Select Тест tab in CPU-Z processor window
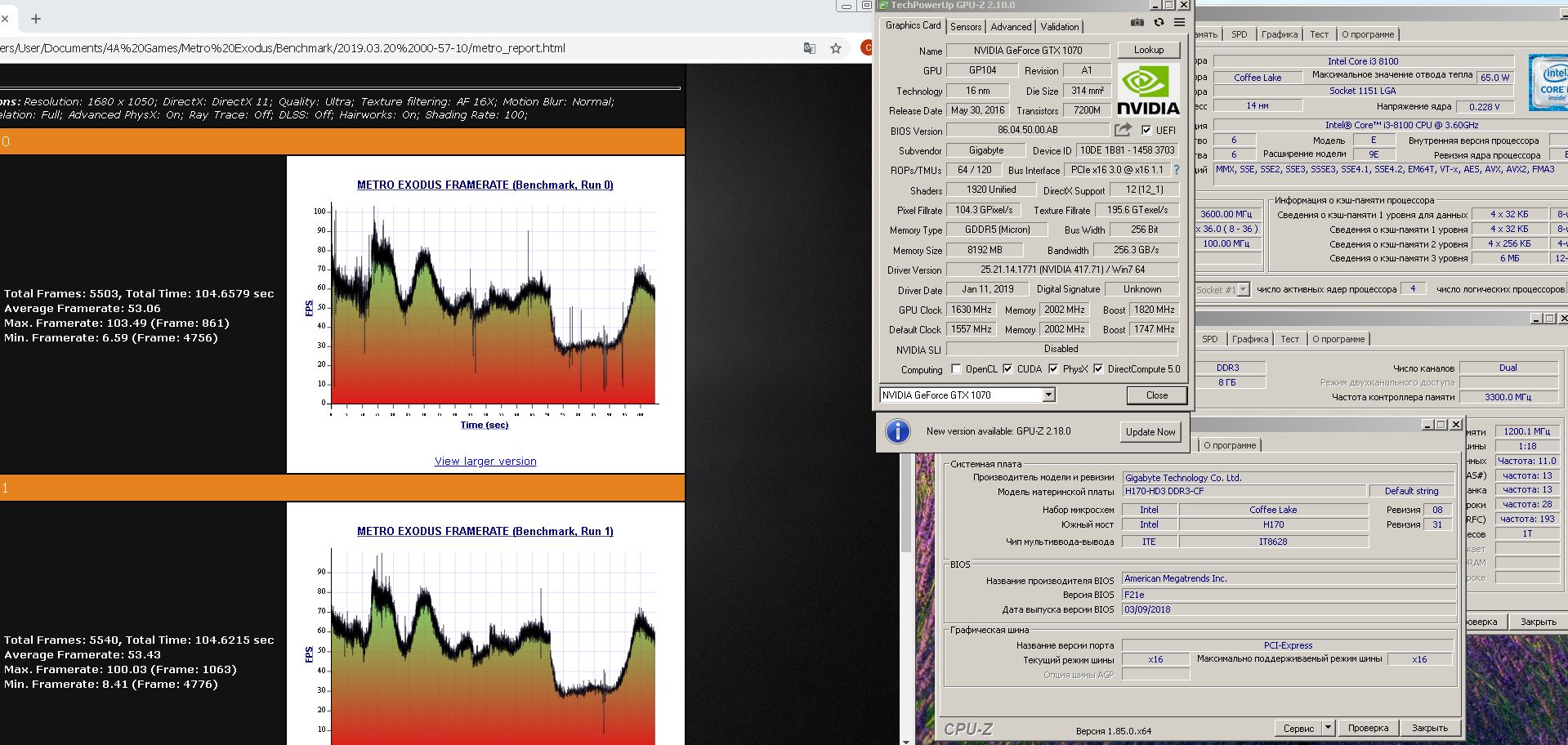Image resolution: width=1568 pixels, height=745 pixels. pos(1320,34)
